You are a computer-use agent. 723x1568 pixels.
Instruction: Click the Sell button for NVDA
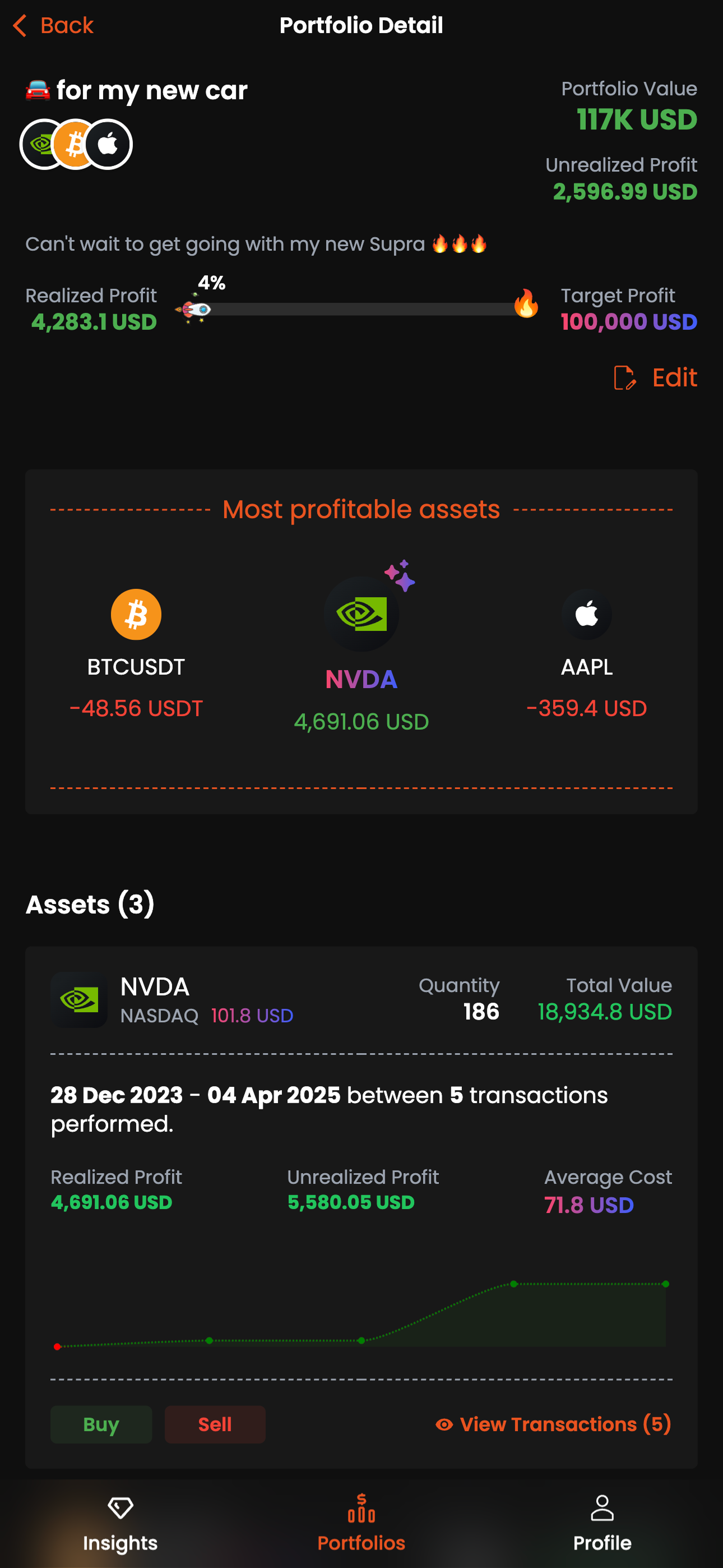[x=215, y=1424]
